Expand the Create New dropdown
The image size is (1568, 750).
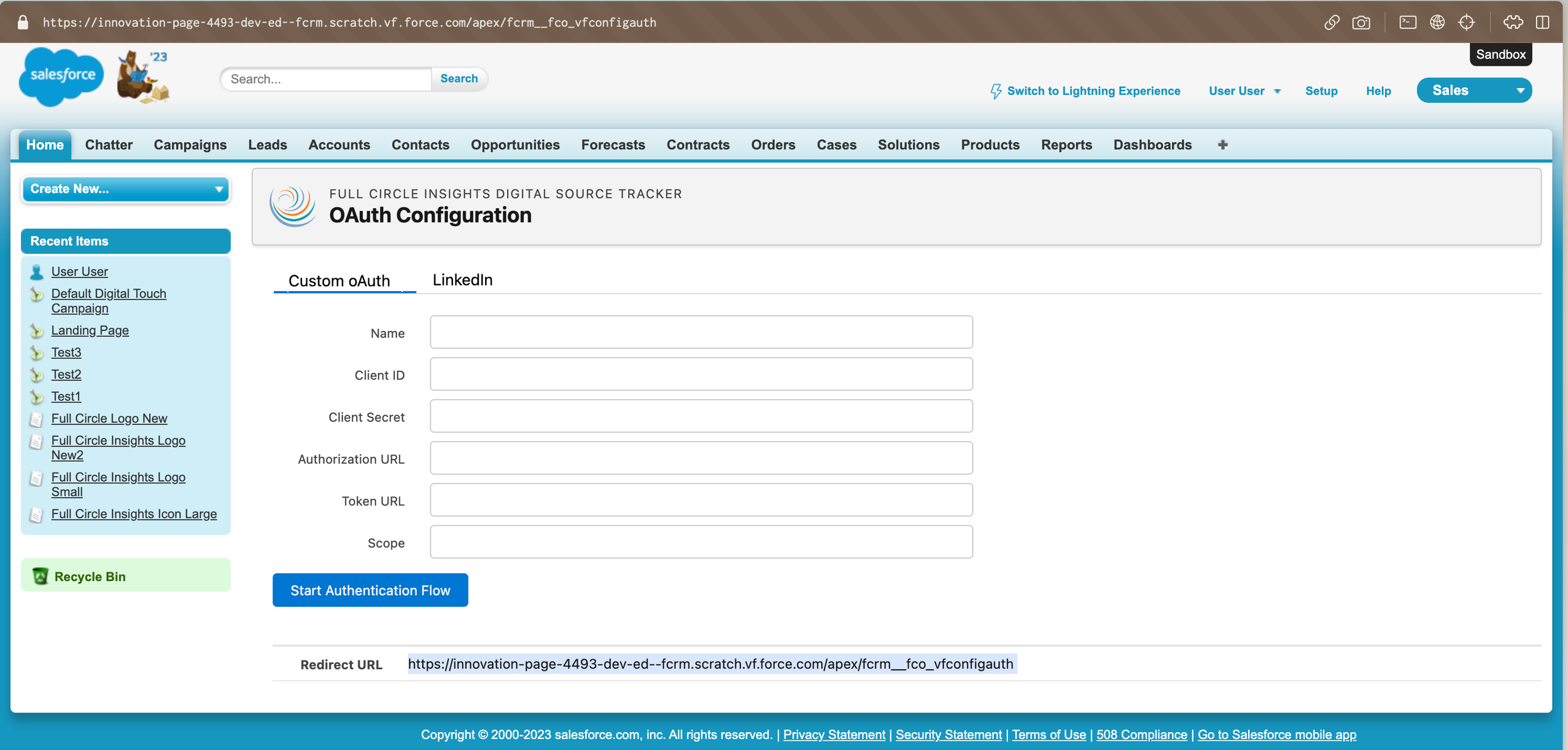pos(125,189)
